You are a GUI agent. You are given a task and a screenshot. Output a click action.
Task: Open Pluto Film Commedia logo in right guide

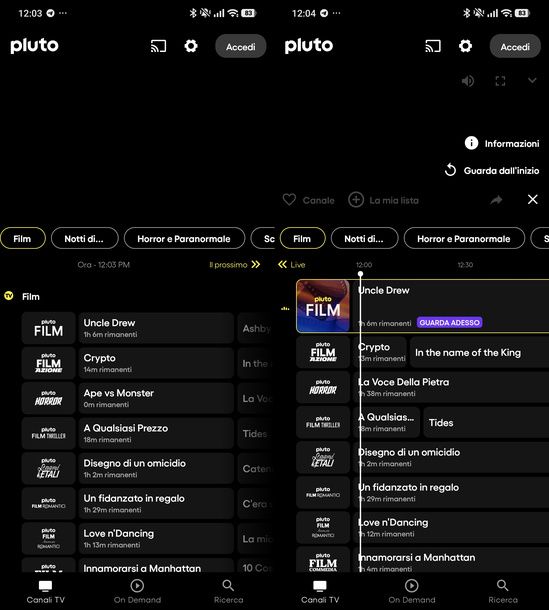point(323,561)
